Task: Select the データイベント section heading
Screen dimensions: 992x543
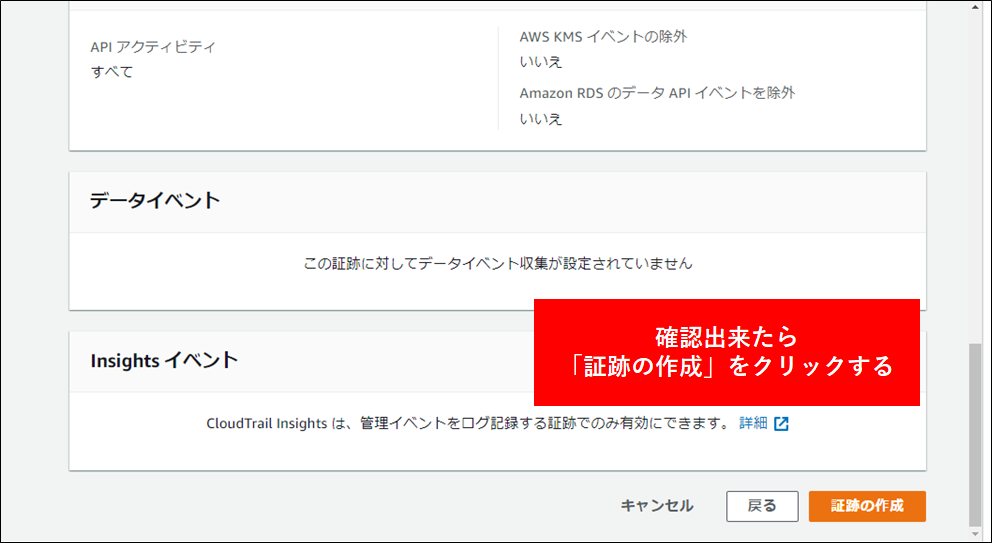Action: coord(155,201)
